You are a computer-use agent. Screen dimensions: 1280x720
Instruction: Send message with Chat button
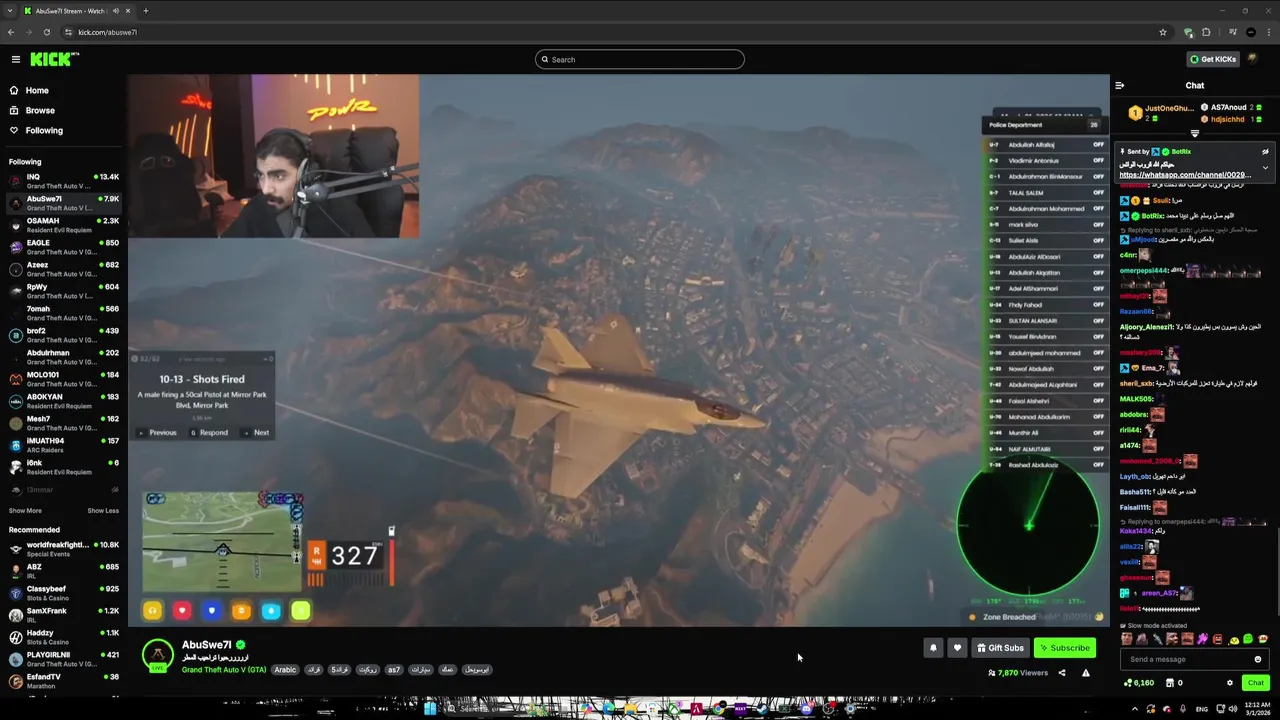click(x=1256, y=683)
